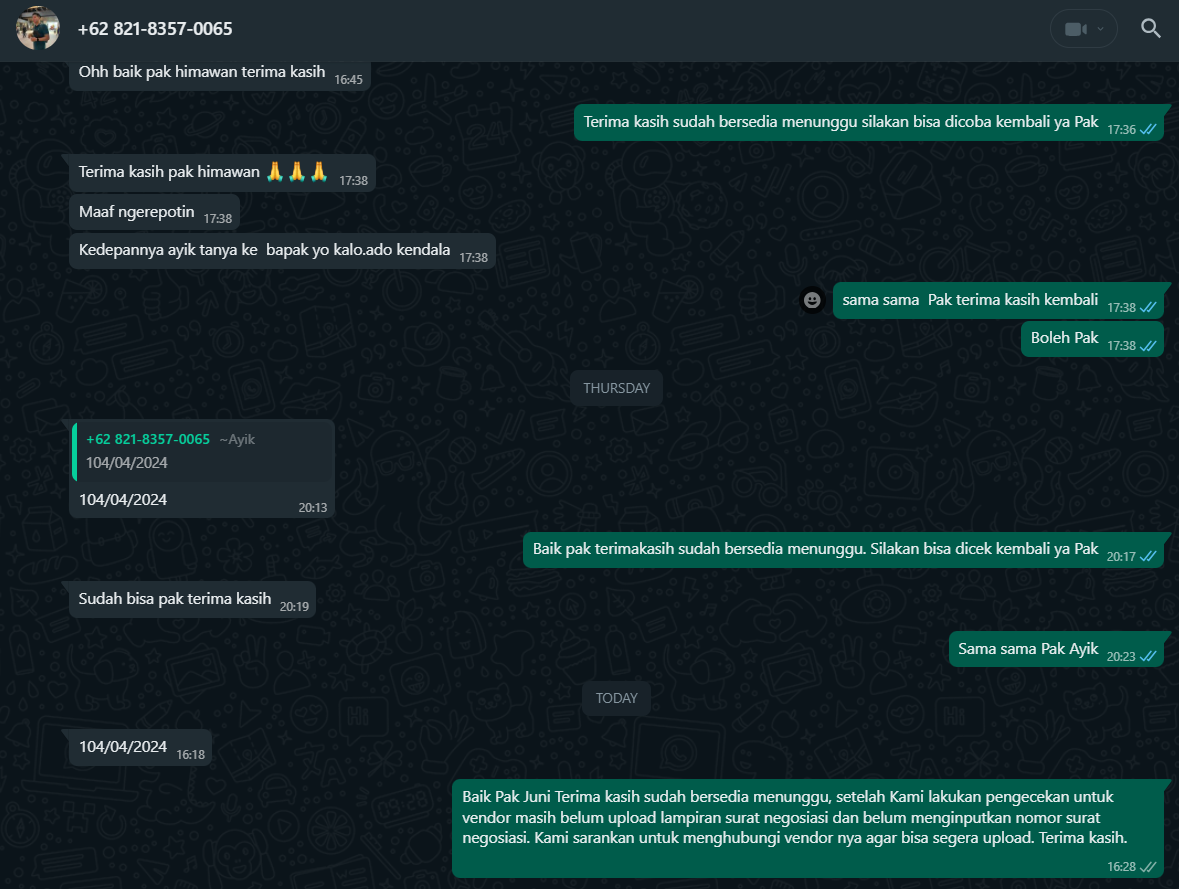1179x889 pixels.
Task: Click the 'Sudah bisa pak terima kasih' message
Action: pos(175,599)
